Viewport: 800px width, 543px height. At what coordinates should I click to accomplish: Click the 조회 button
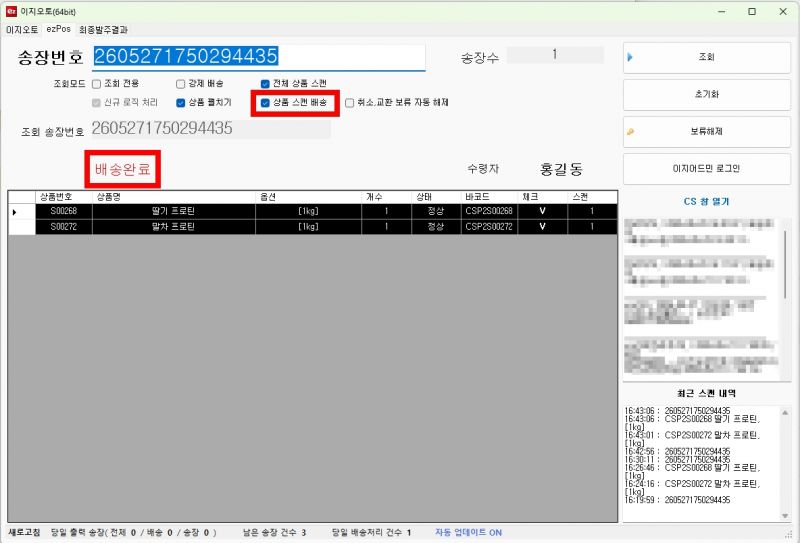[x=707, y=57]
